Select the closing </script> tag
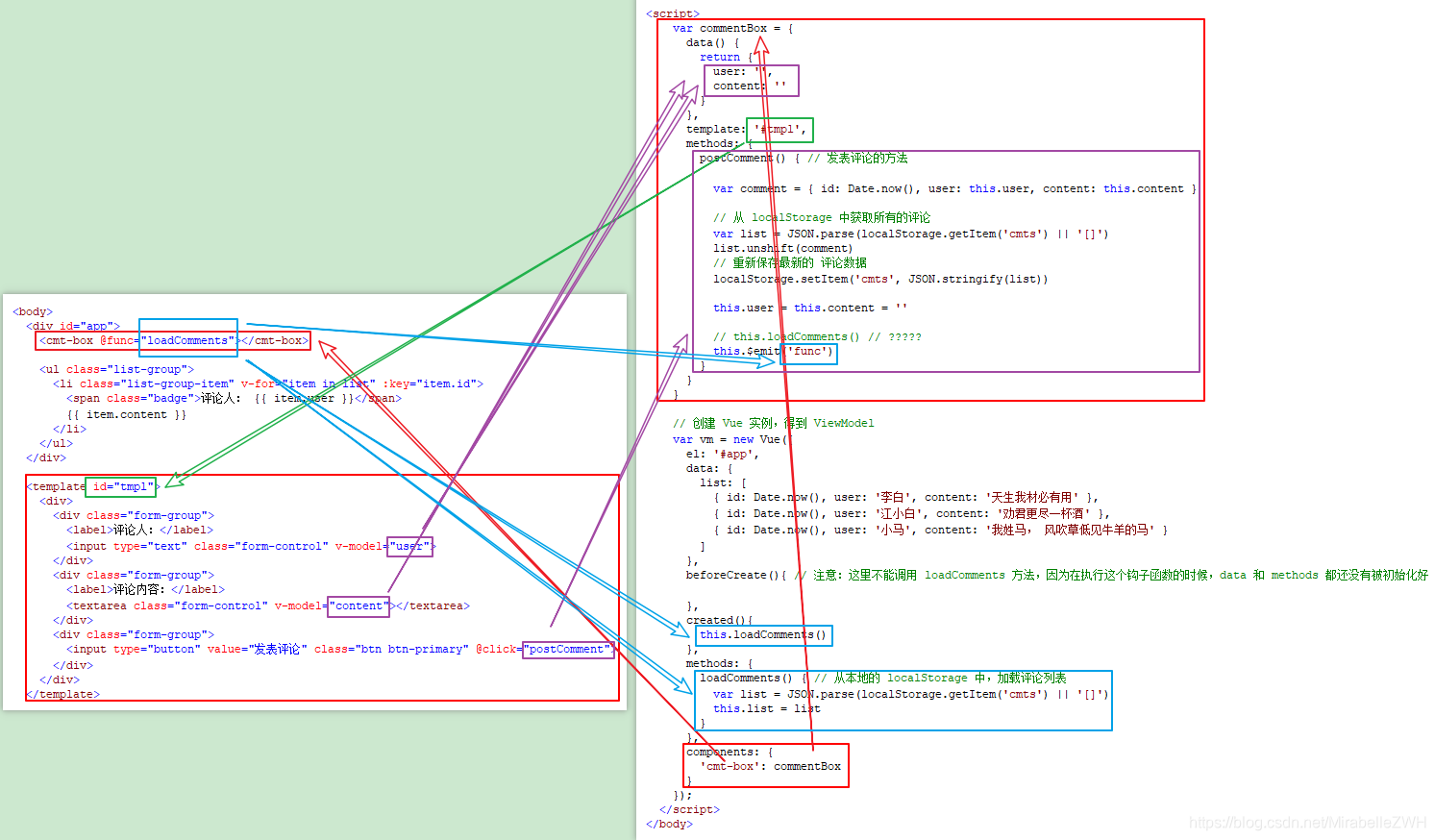The height and width of the screenshot is (840, 1435). tap(689, 809)
